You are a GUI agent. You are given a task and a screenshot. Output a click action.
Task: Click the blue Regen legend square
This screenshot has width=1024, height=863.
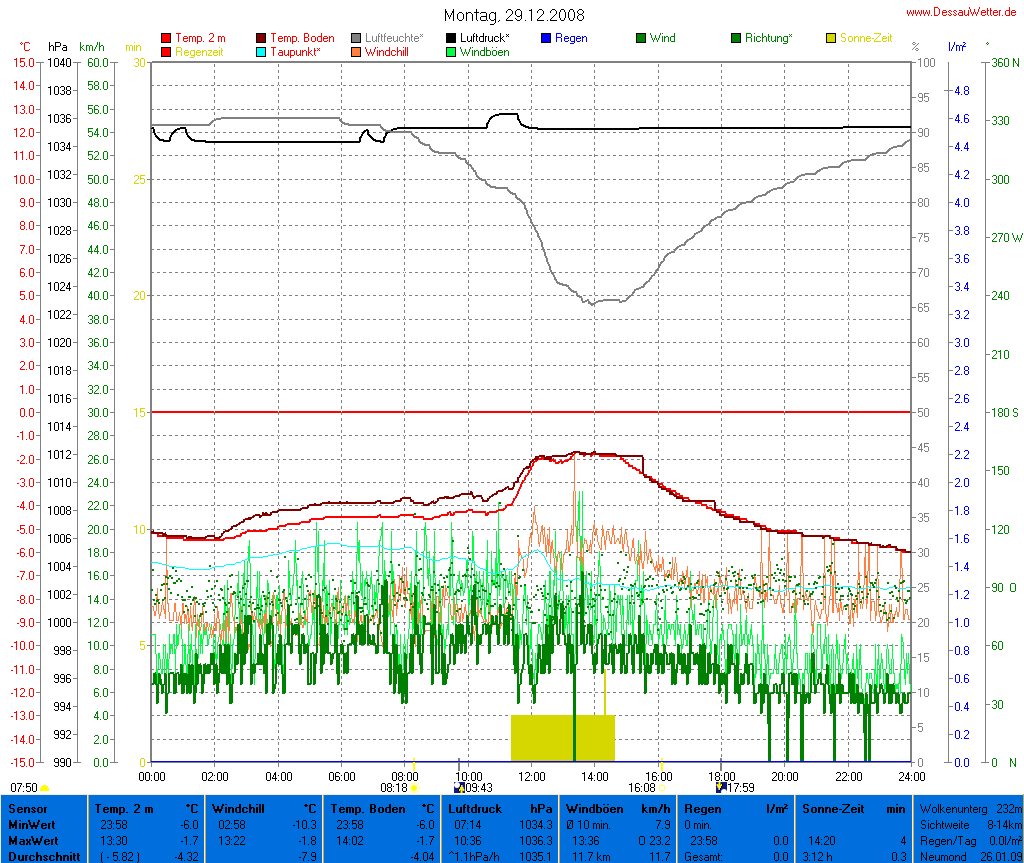pyautogui.click(x=546, y=38)
